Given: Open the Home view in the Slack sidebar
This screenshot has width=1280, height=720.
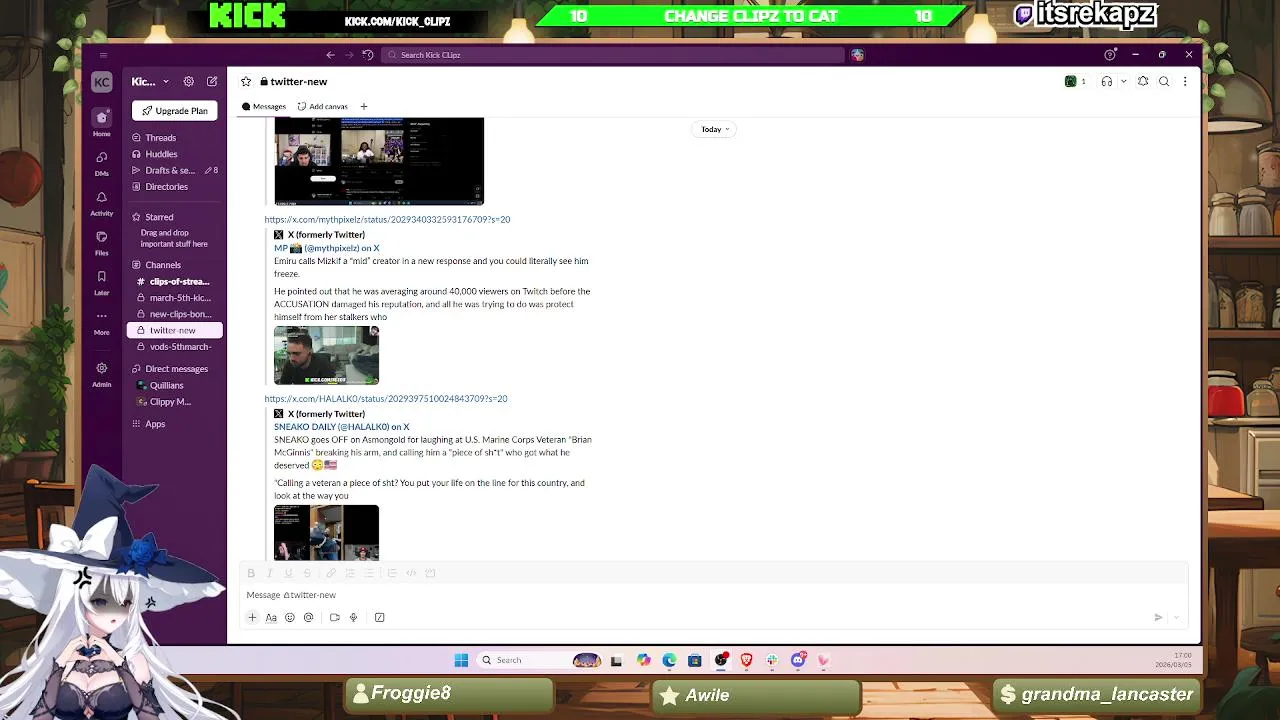Looking at the screenshot, I should [x=101, y=122].
